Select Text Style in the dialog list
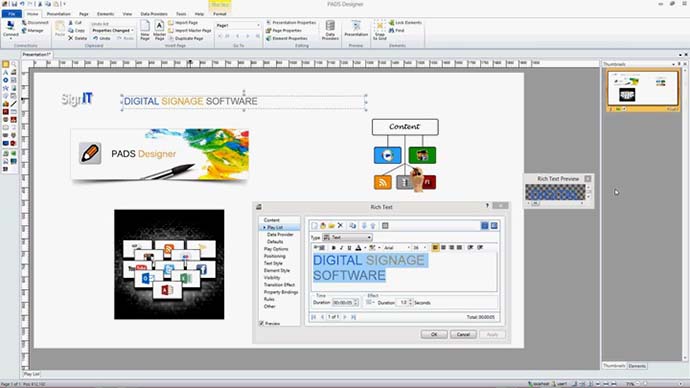Screen dimensions: 690x388 pyautogui.click(x=273, y=263)
